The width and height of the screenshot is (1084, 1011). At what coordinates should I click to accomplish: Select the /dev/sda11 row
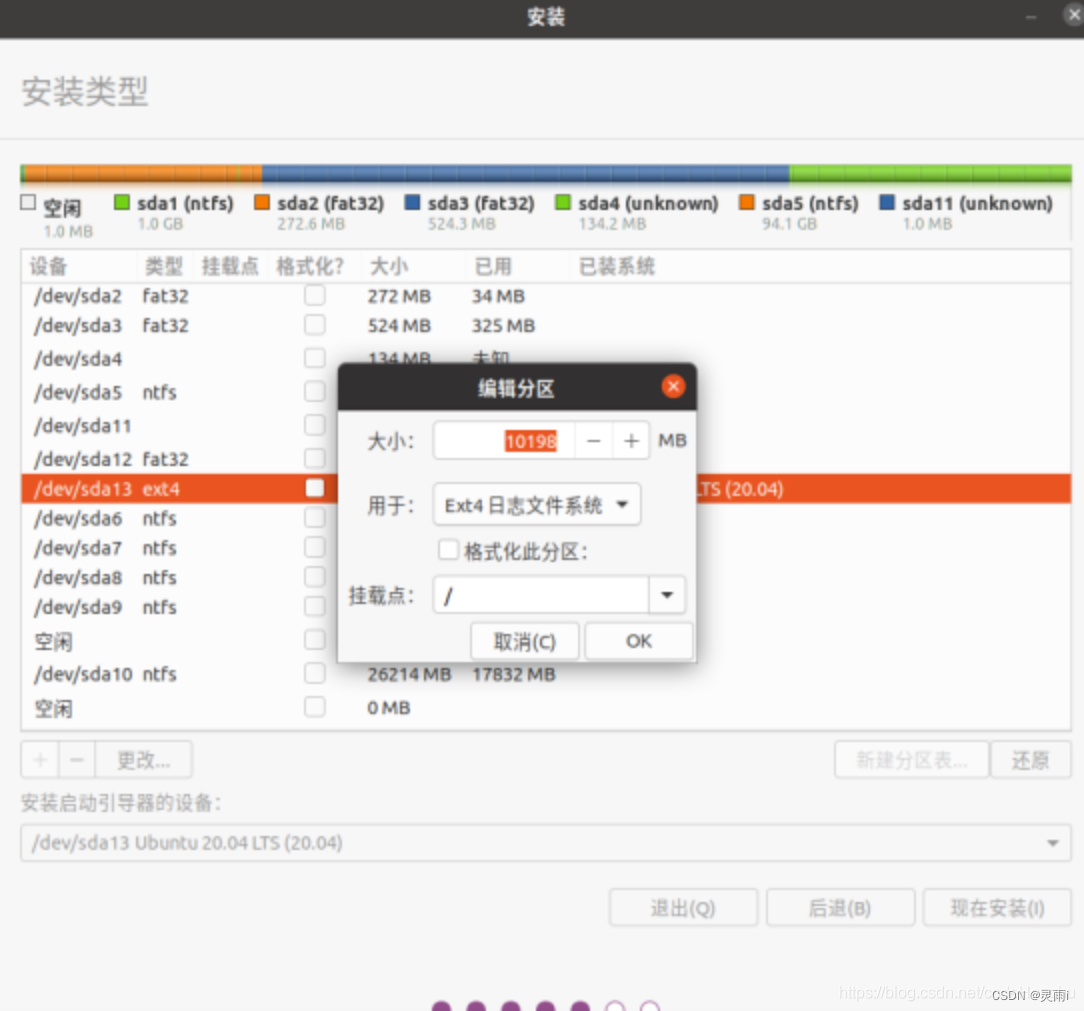tap(180, 425)
